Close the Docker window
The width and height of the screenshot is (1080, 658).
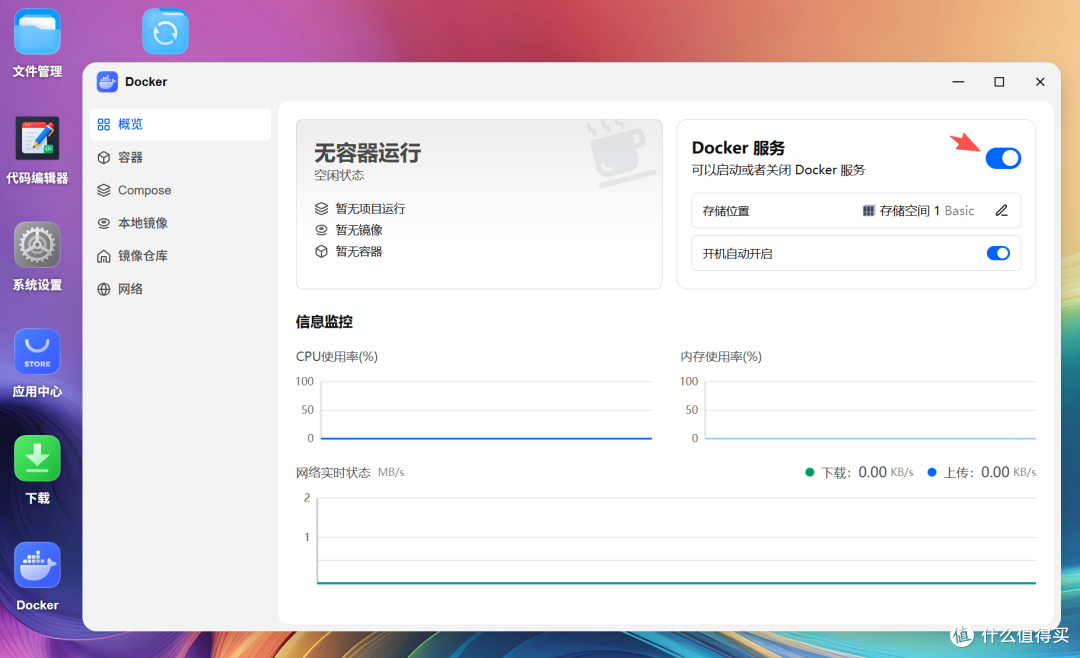pyautogui.click(x=1040, y=81)
